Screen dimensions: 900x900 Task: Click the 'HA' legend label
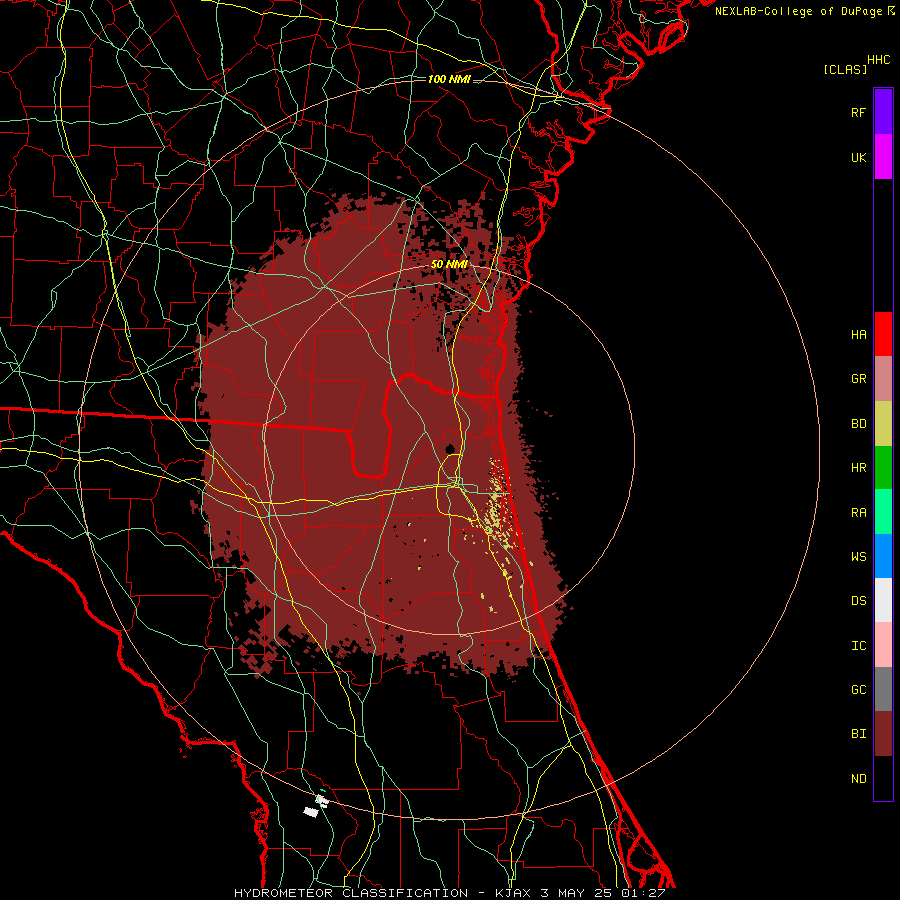tap(858, 335)
